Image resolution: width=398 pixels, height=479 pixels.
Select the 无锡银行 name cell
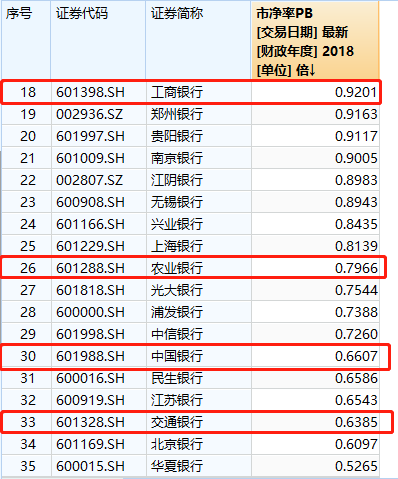(177, 202)
